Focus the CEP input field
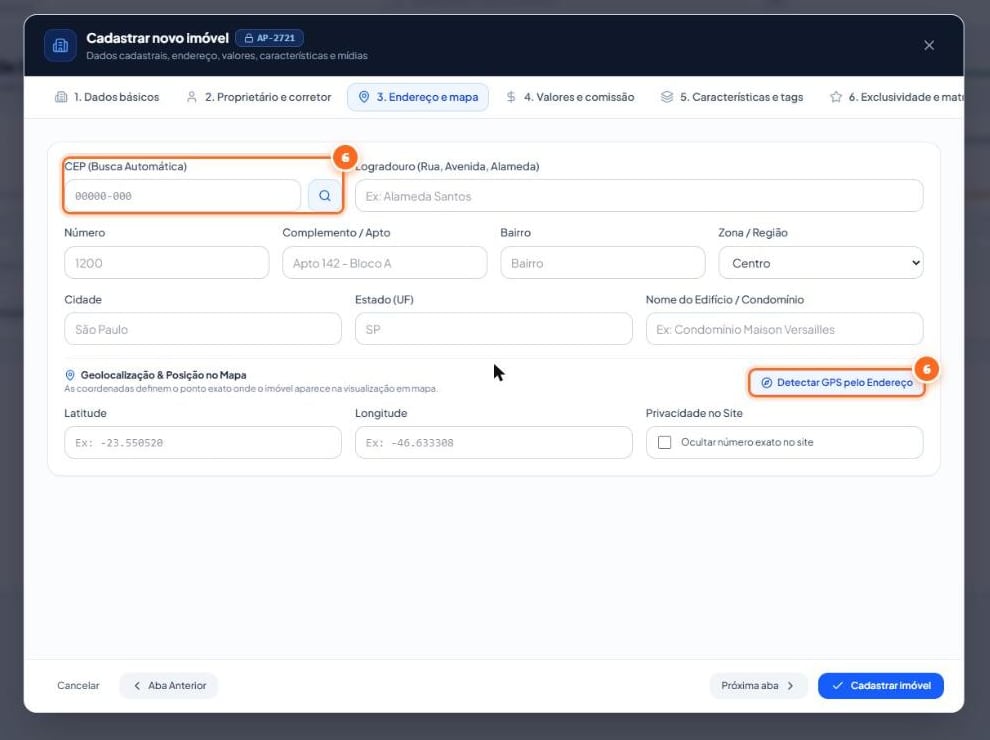This screenshot has width=990, height=740. pos(182,196)
